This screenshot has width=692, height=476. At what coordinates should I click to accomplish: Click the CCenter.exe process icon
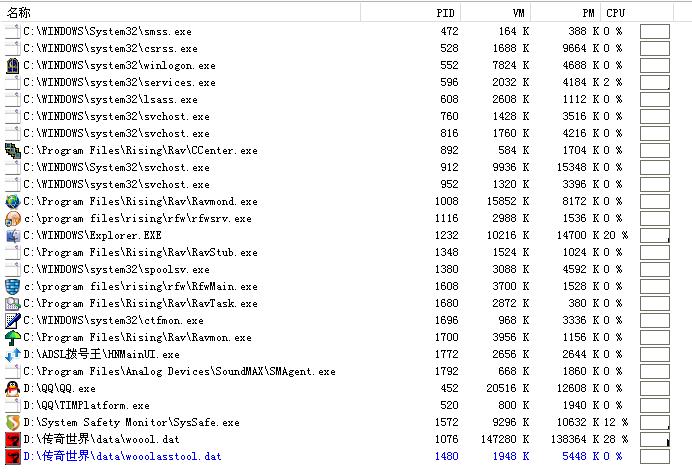[13, 150]
